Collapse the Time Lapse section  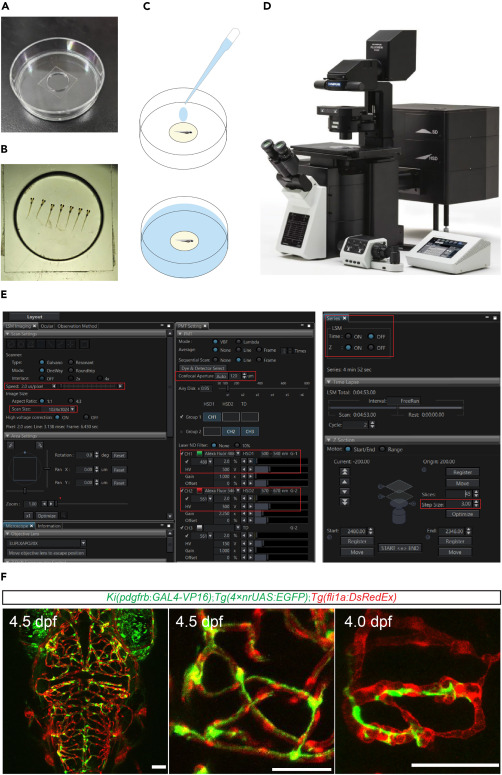click(x=329, y=382)
